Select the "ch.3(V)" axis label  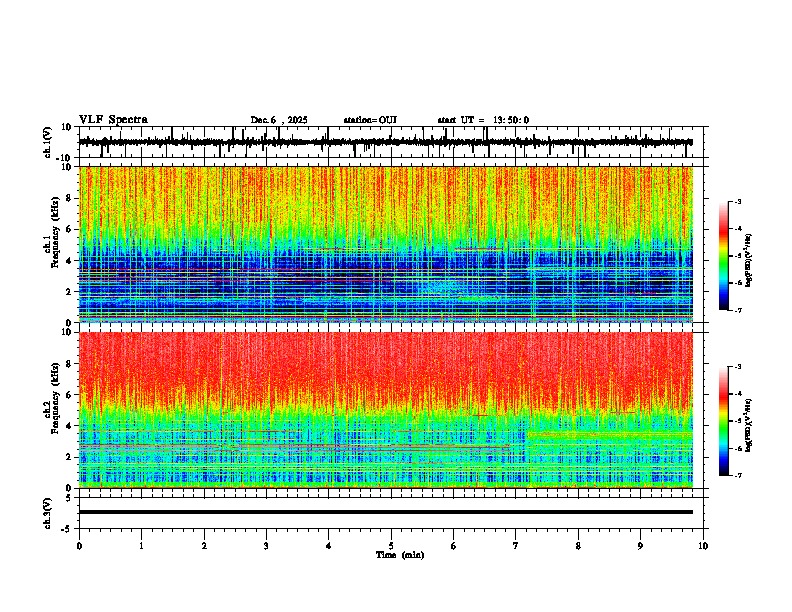[48, 513]
